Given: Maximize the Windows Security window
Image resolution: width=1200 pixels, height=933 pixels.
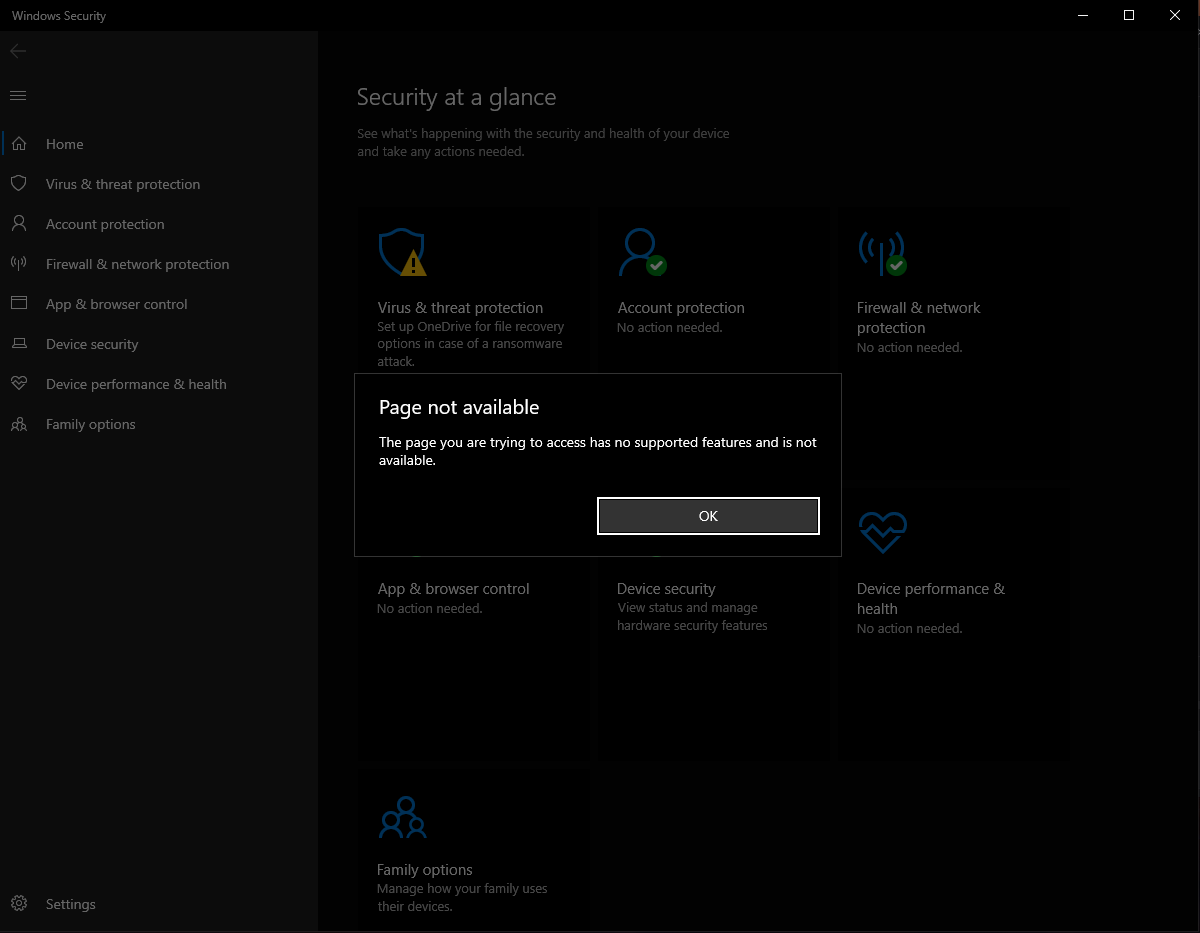Looking at the screenshot, I should click(1129, 15).
